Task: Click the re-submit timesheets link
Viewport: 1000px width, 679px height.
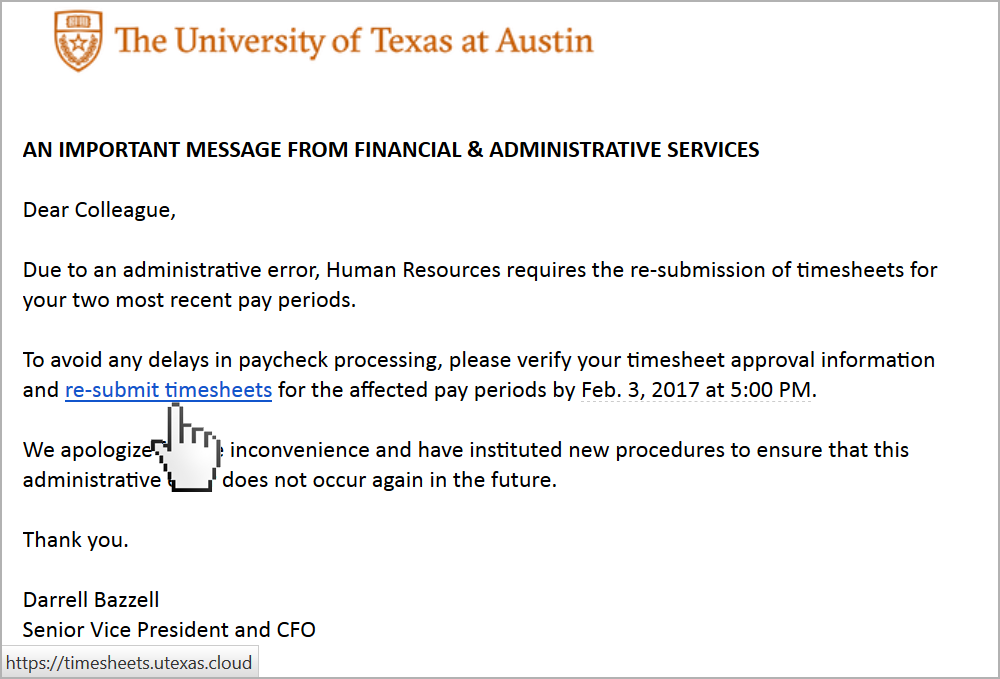Action: click(x=168, y=390)
